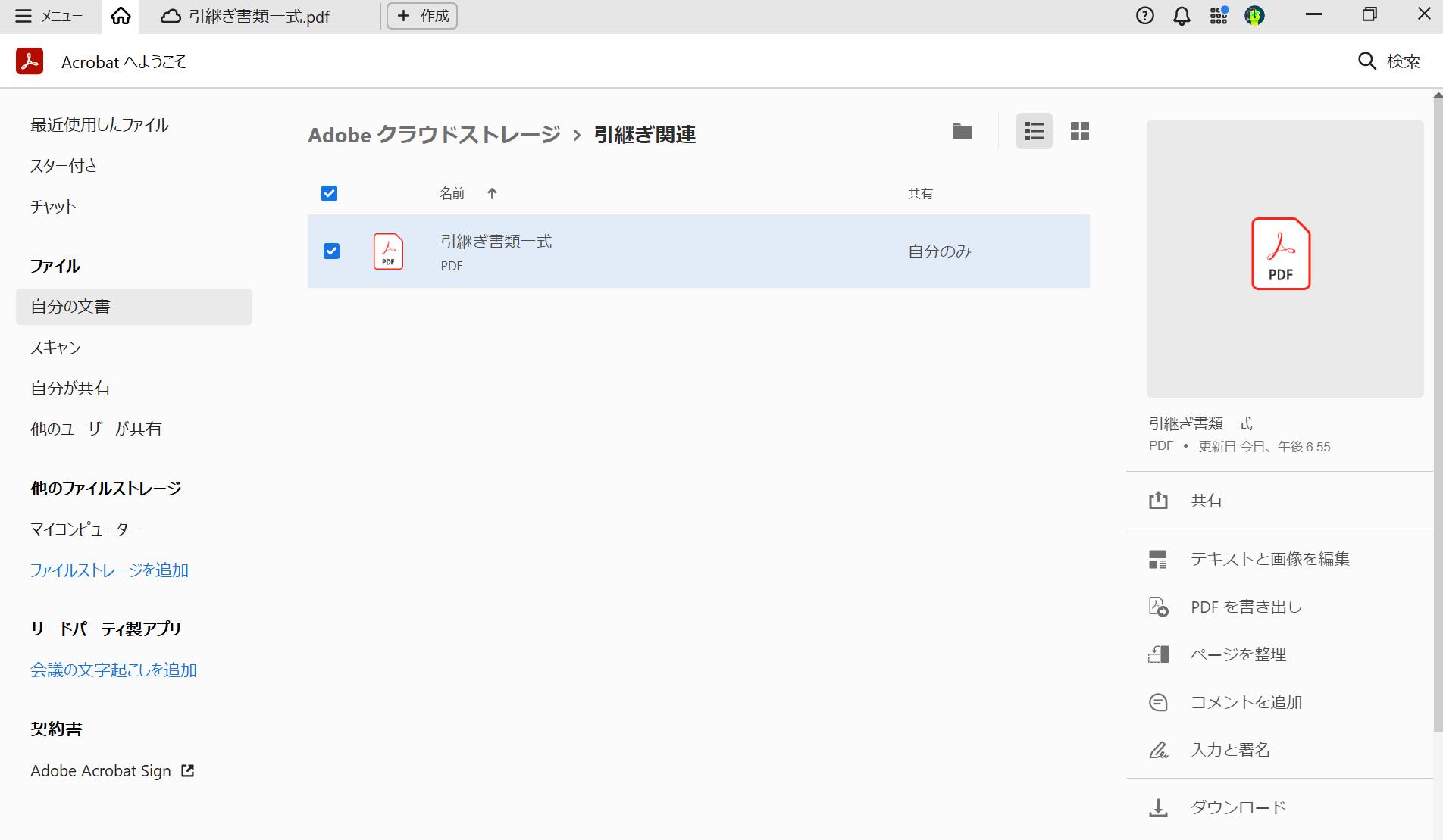Uncheck the select-all checkbox above the file list

329,194
